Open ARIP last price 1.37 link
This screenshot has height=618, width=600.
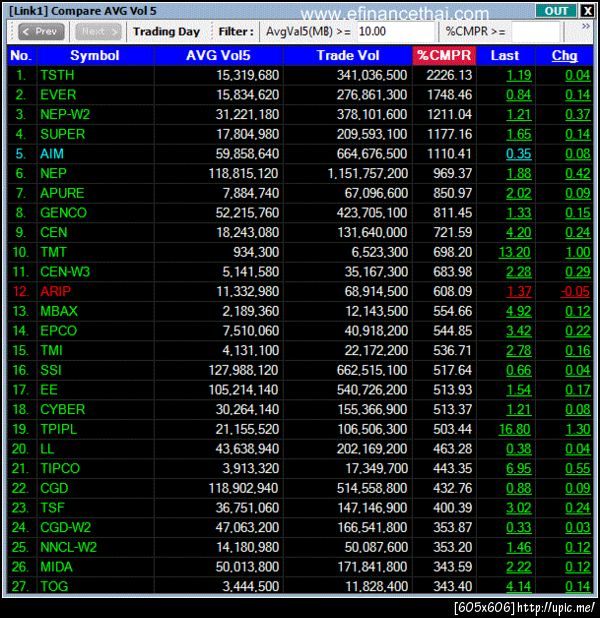(x=519, y=292)
